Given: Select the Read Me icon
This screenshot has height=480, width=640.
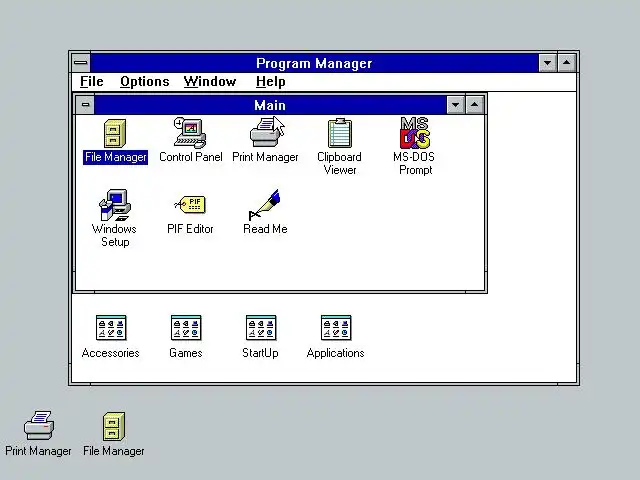Looking at the screenshot, I should (x=264, y=204).
